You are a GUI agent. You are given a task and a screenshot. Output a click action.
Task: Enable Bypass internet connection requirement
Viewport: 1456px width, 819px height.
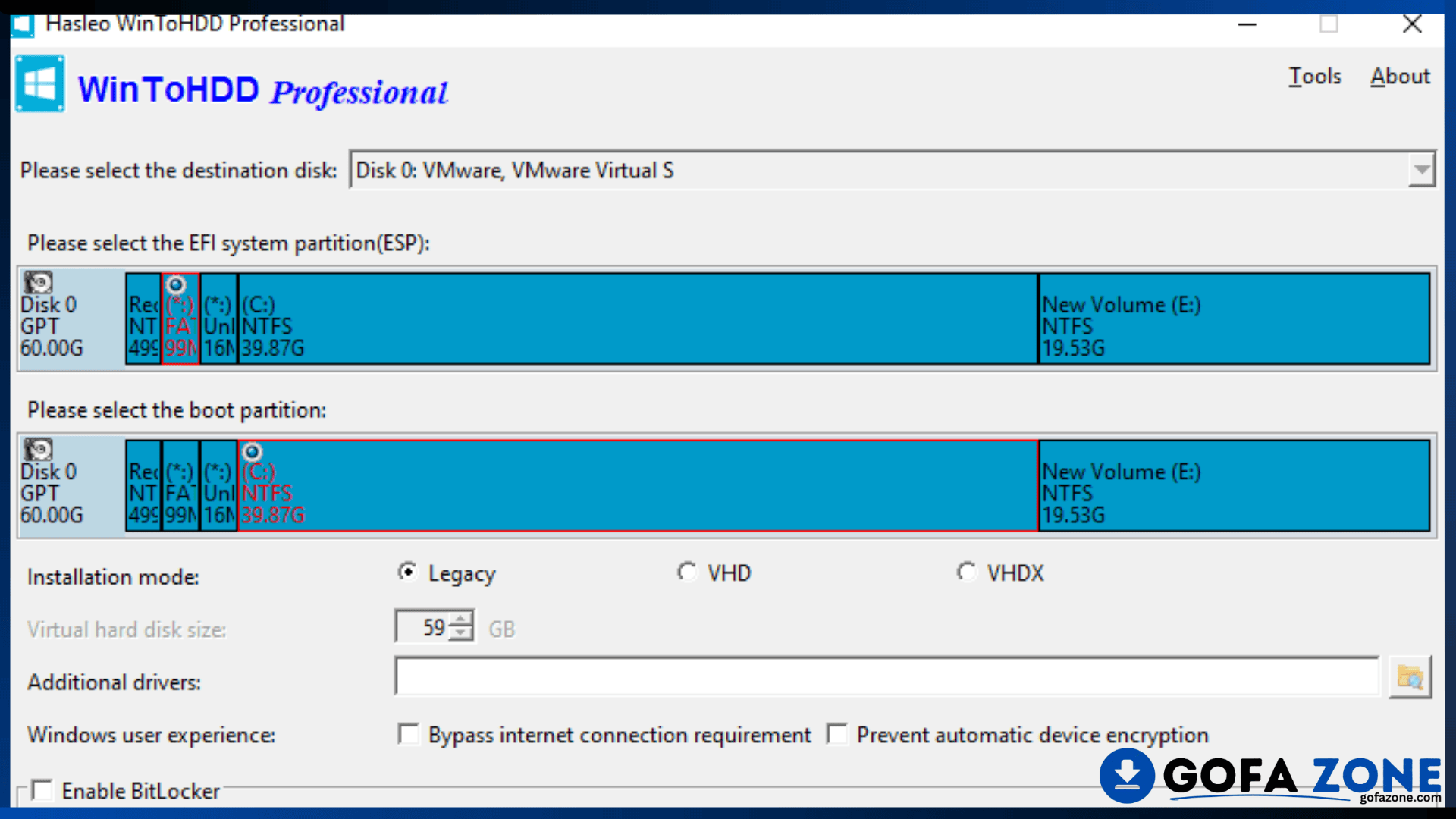click(x=409, y=734)
